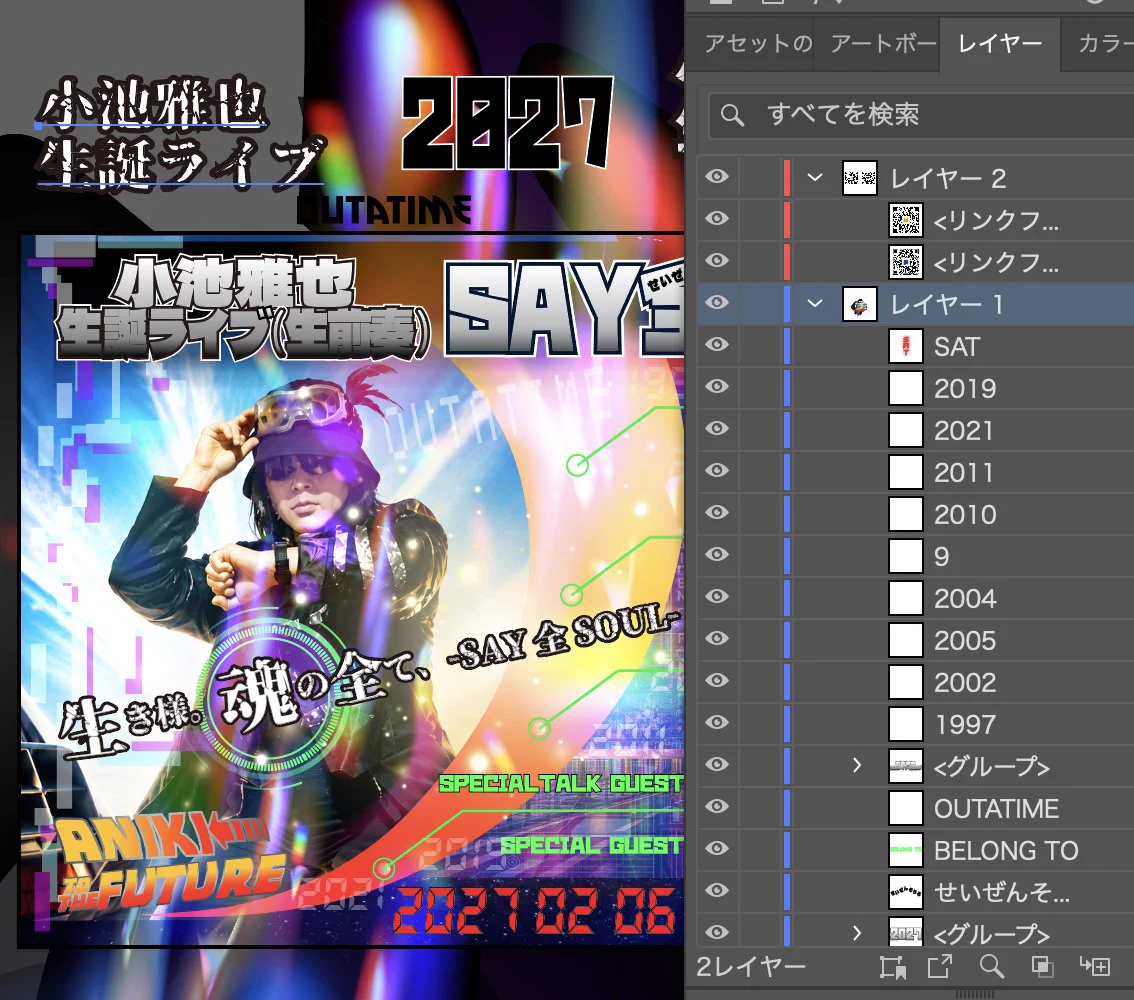The image size is (1134, 1000).
Task: Hide the レイヤー 1 layer
Action: 717,303
